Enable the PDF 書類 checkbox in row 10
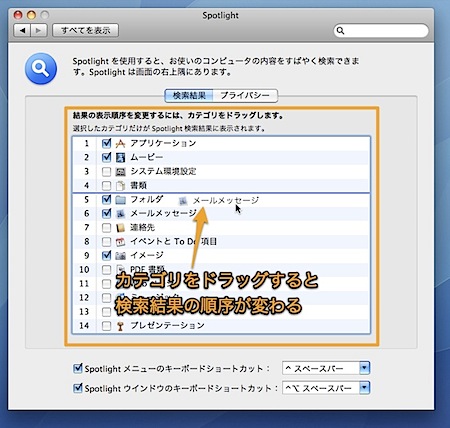The height and width of the screenshot is (428, 450). point(106,270)
